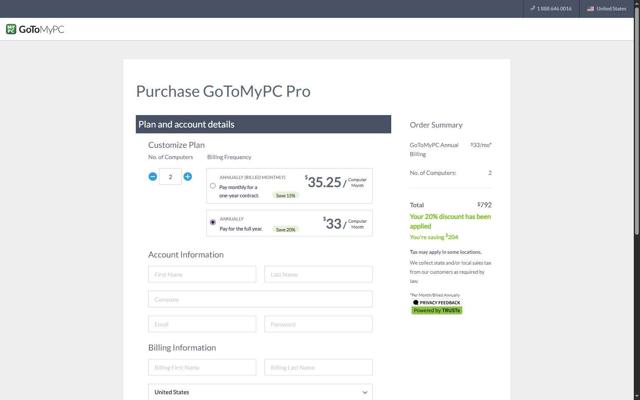Click the $33 per computer price text

(332, 223)
